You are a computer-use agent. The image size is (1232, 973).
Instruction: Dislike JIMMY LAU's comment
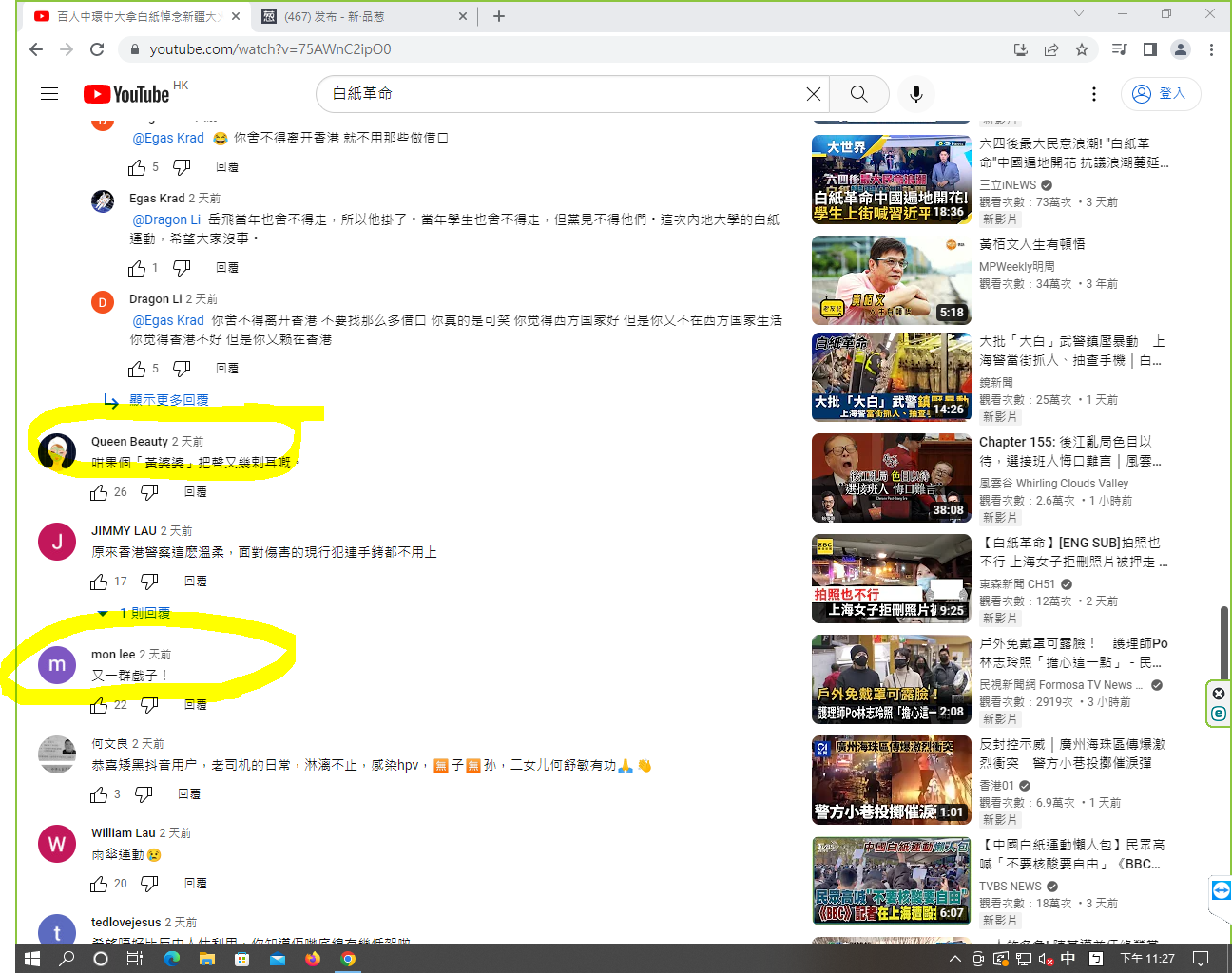(149, 582)
